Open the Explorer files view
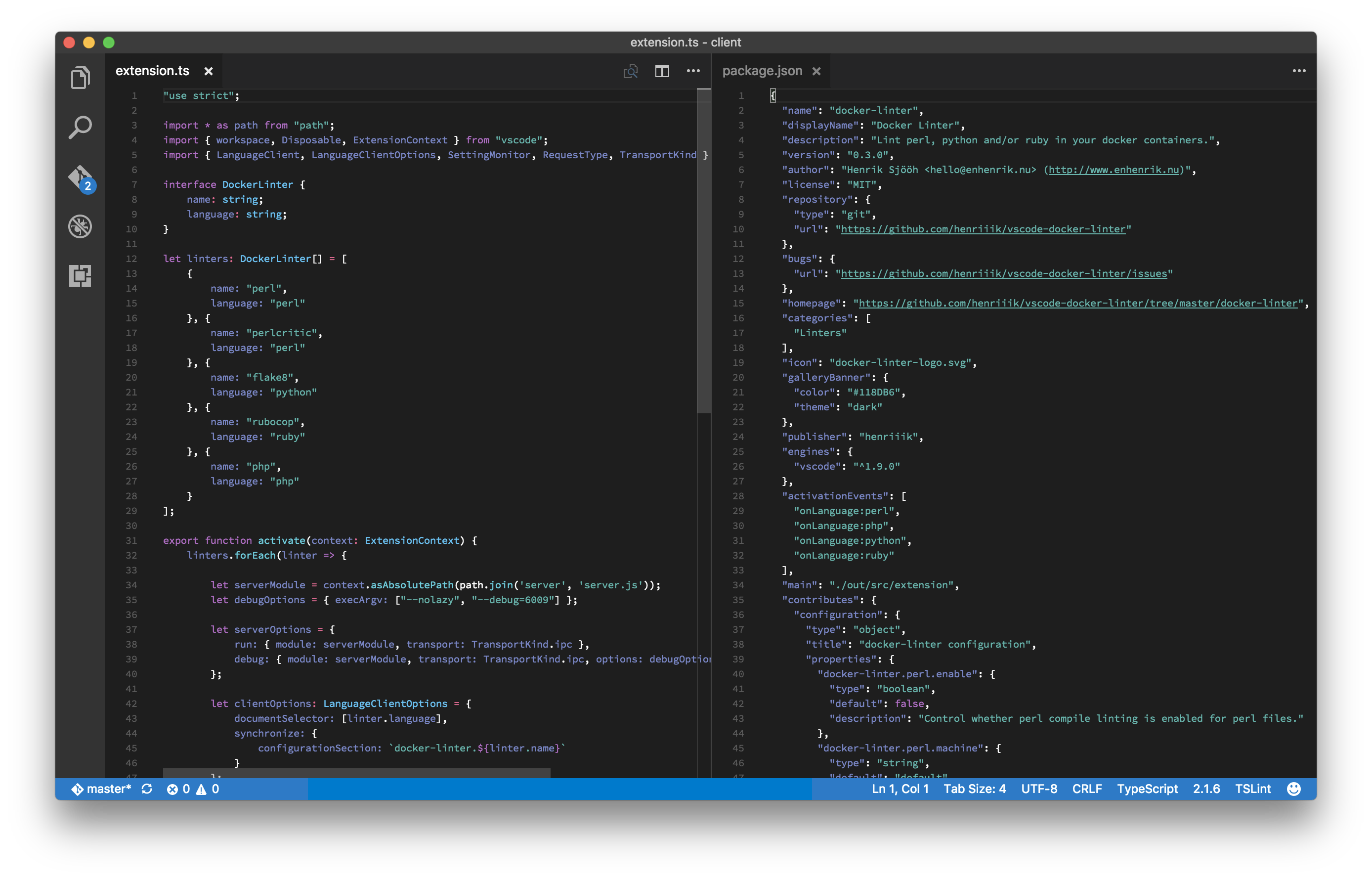Image resolution: width=1372 pixels, height=879 pixels. (80, 78)
